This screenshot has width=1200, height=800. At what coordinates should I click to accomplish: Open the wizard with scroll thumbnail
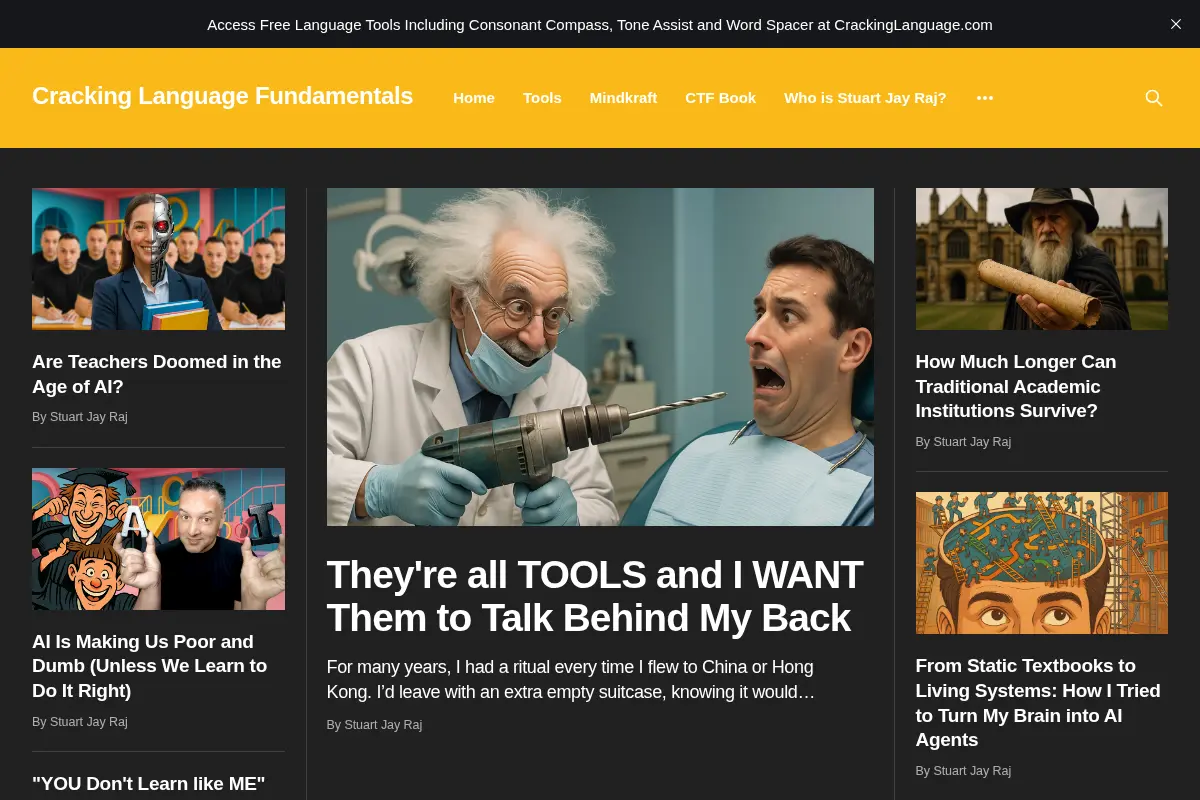1042,259
